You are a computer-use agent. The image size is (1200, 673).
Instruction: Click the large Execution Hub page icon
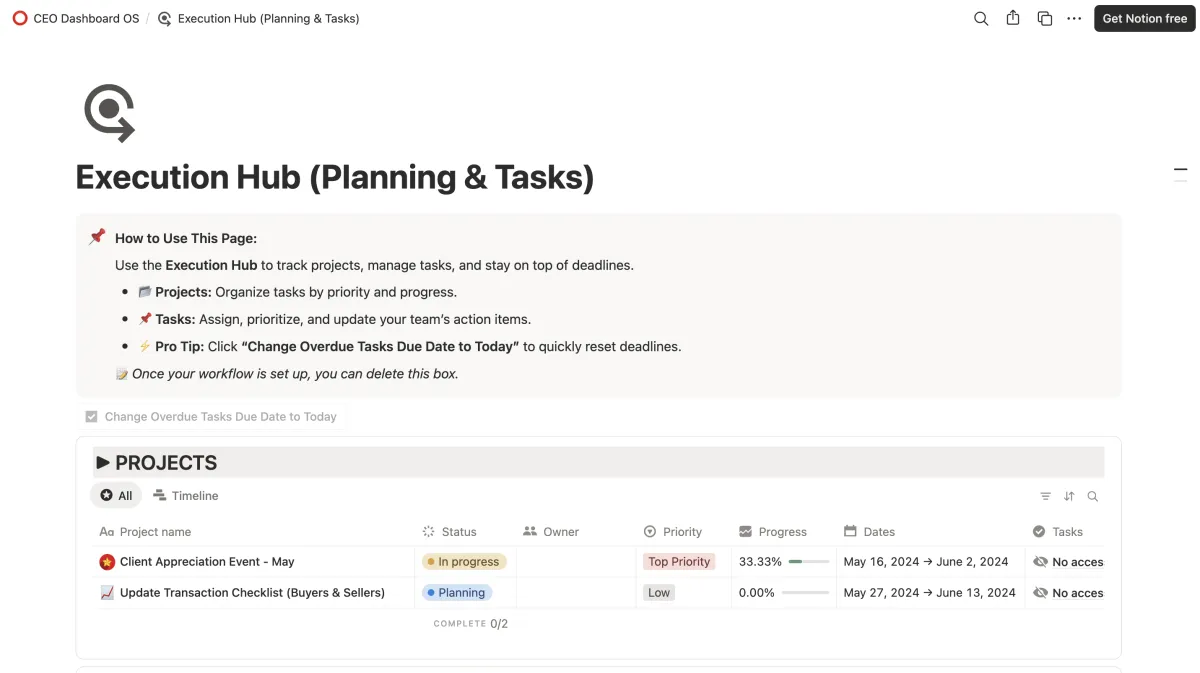point(109,112)
